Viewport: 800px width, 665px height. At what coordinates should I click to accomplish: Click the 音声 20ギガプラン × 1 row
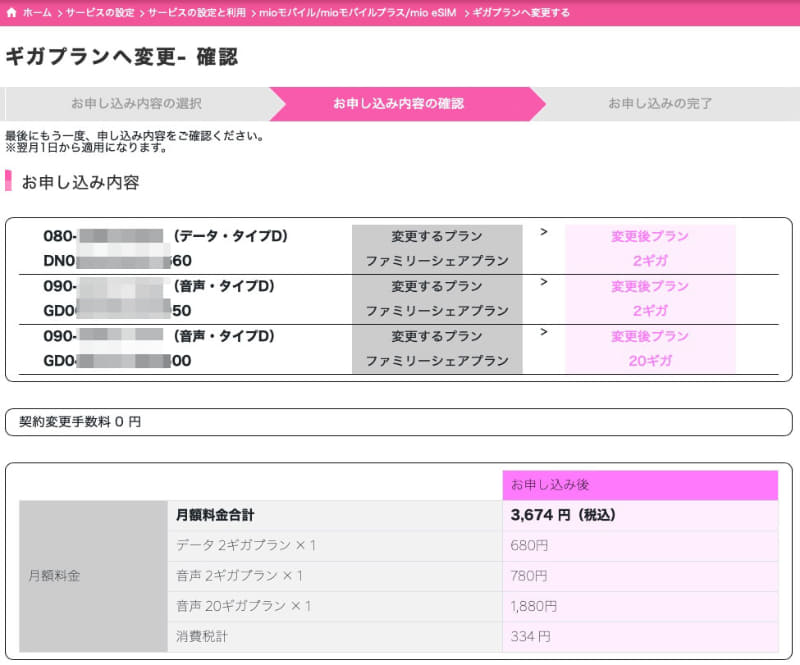(244, 606)
